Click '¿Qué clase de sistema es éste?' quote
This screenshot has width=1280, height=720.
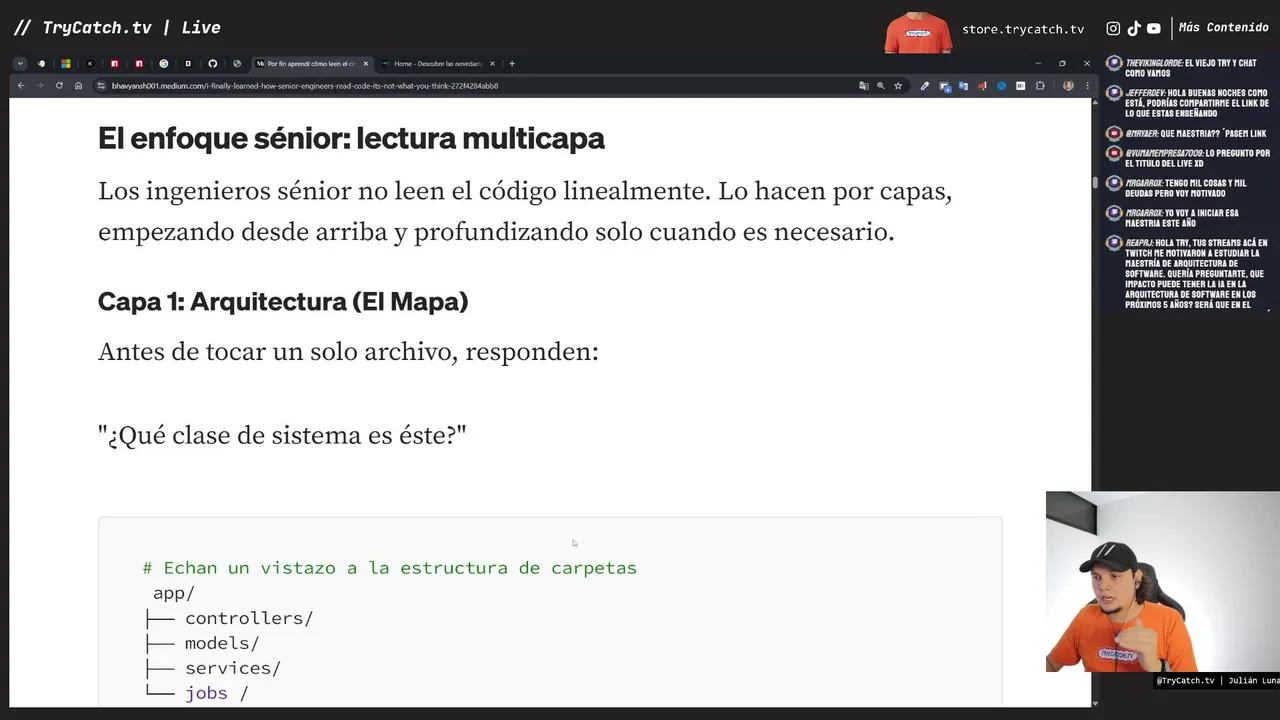coord(282,435)
